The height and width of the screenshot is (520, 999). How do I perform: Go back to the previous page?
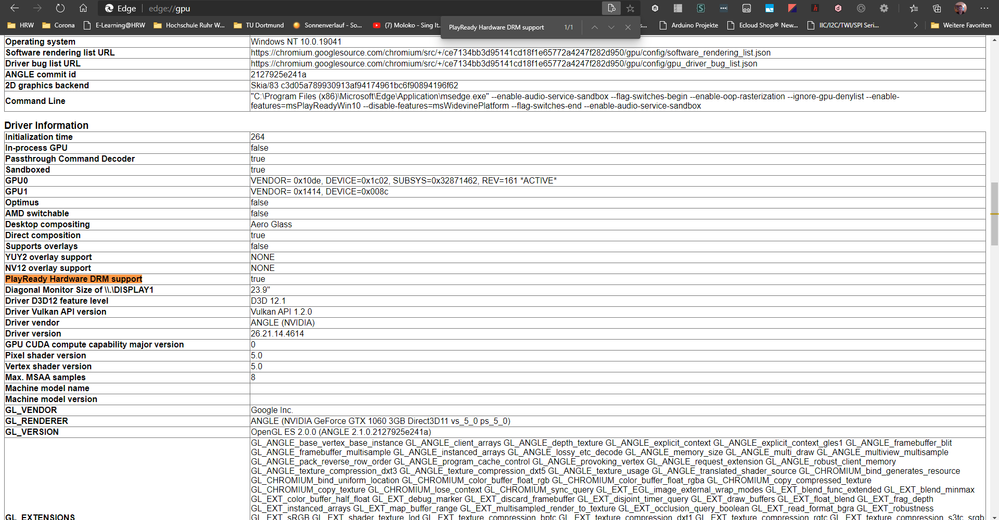(x=14, y=8)
